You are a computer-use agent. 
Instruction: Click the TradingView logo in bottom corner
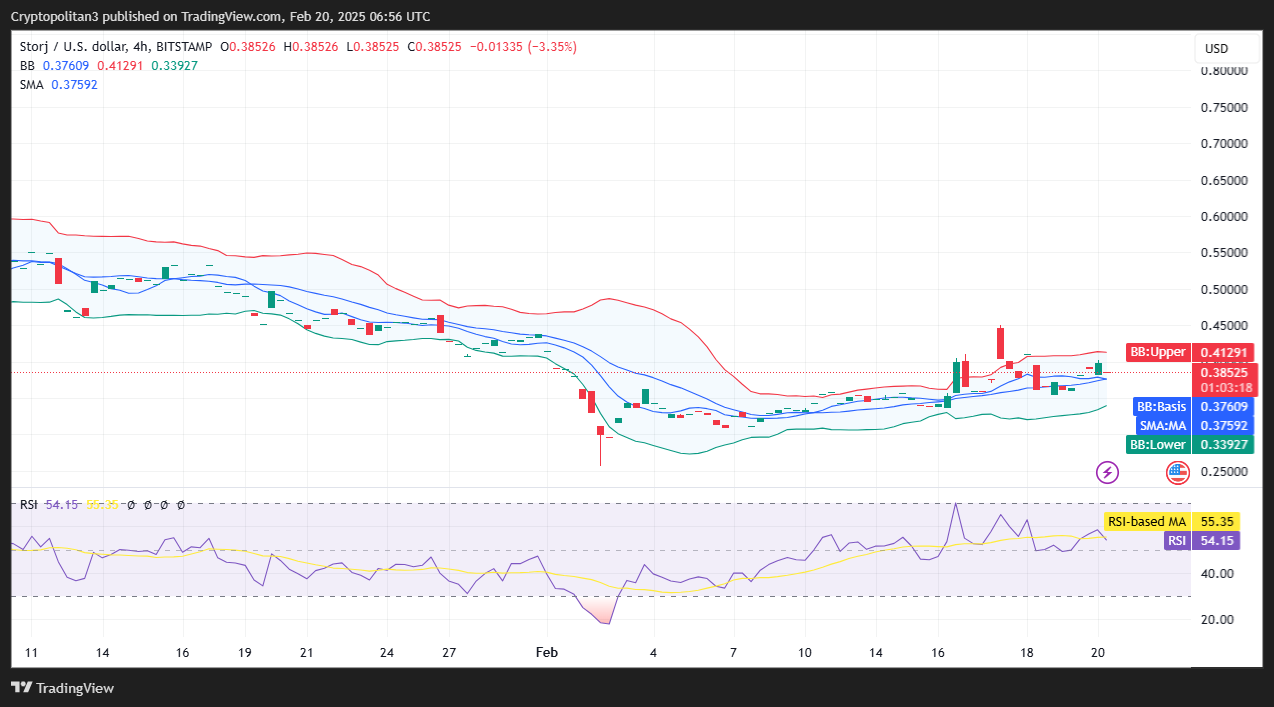click(63, 688)
